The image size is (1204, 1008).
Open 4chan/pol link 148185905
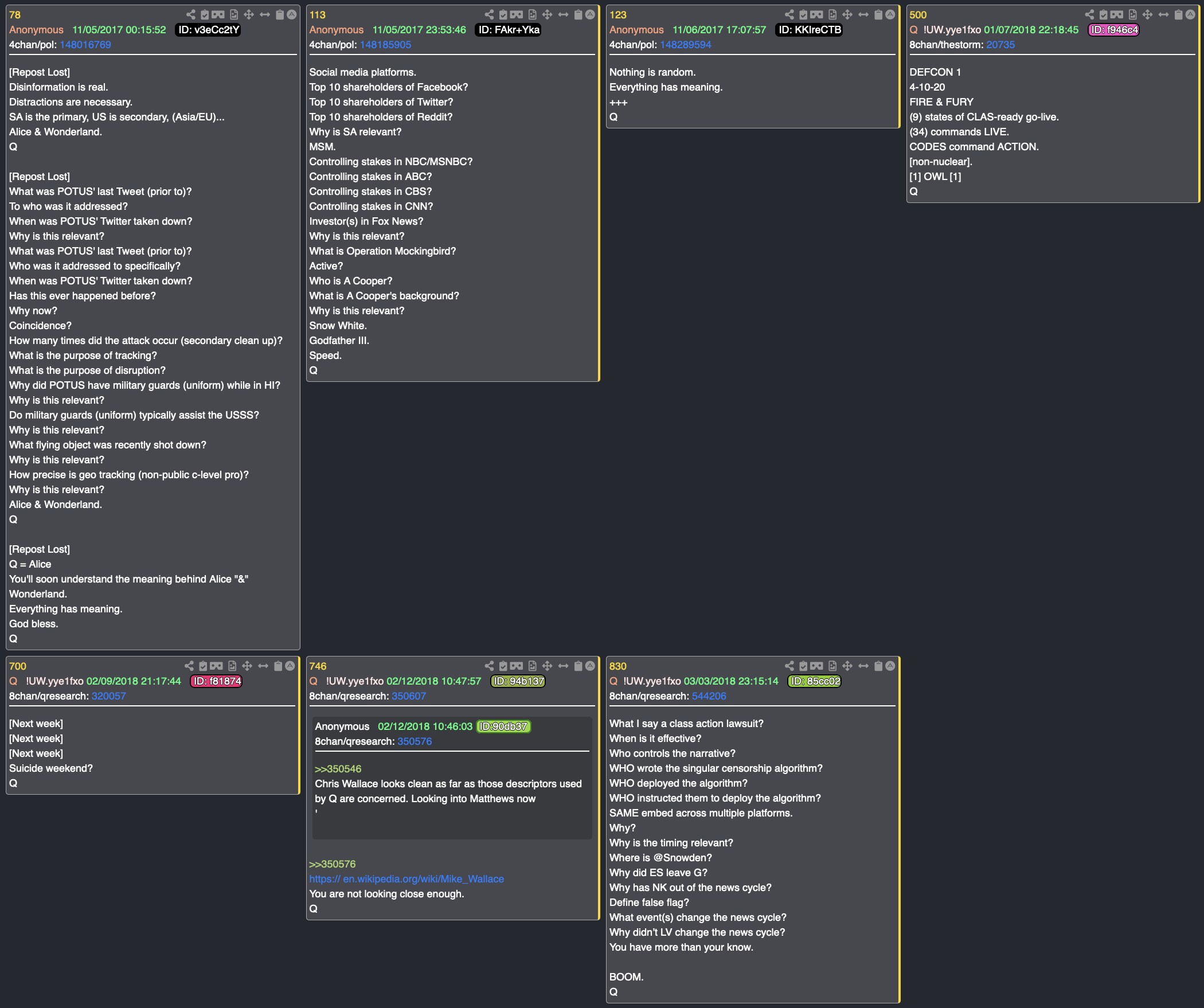(x=385, y=45)
